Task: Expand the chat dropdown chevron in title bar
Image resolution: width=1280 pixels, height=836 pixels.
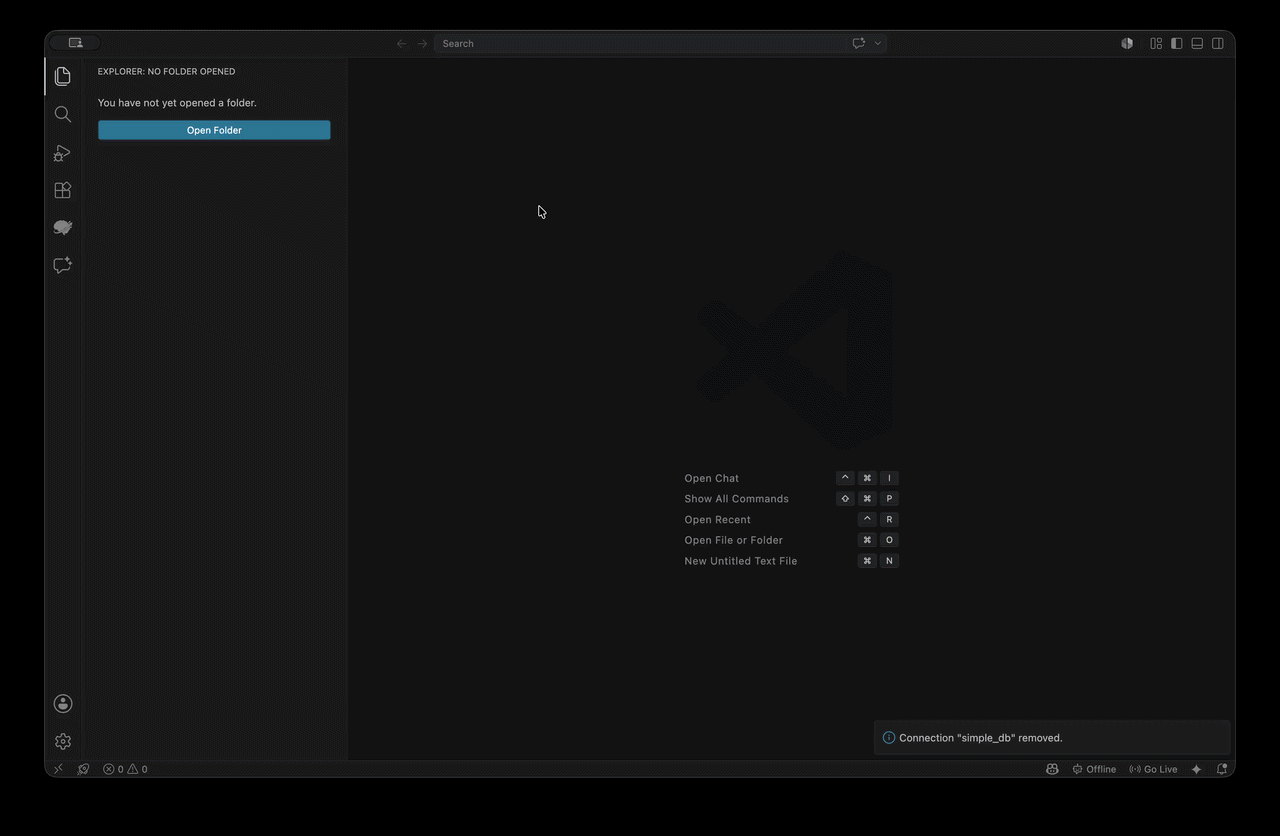Action: pos(878,43)
